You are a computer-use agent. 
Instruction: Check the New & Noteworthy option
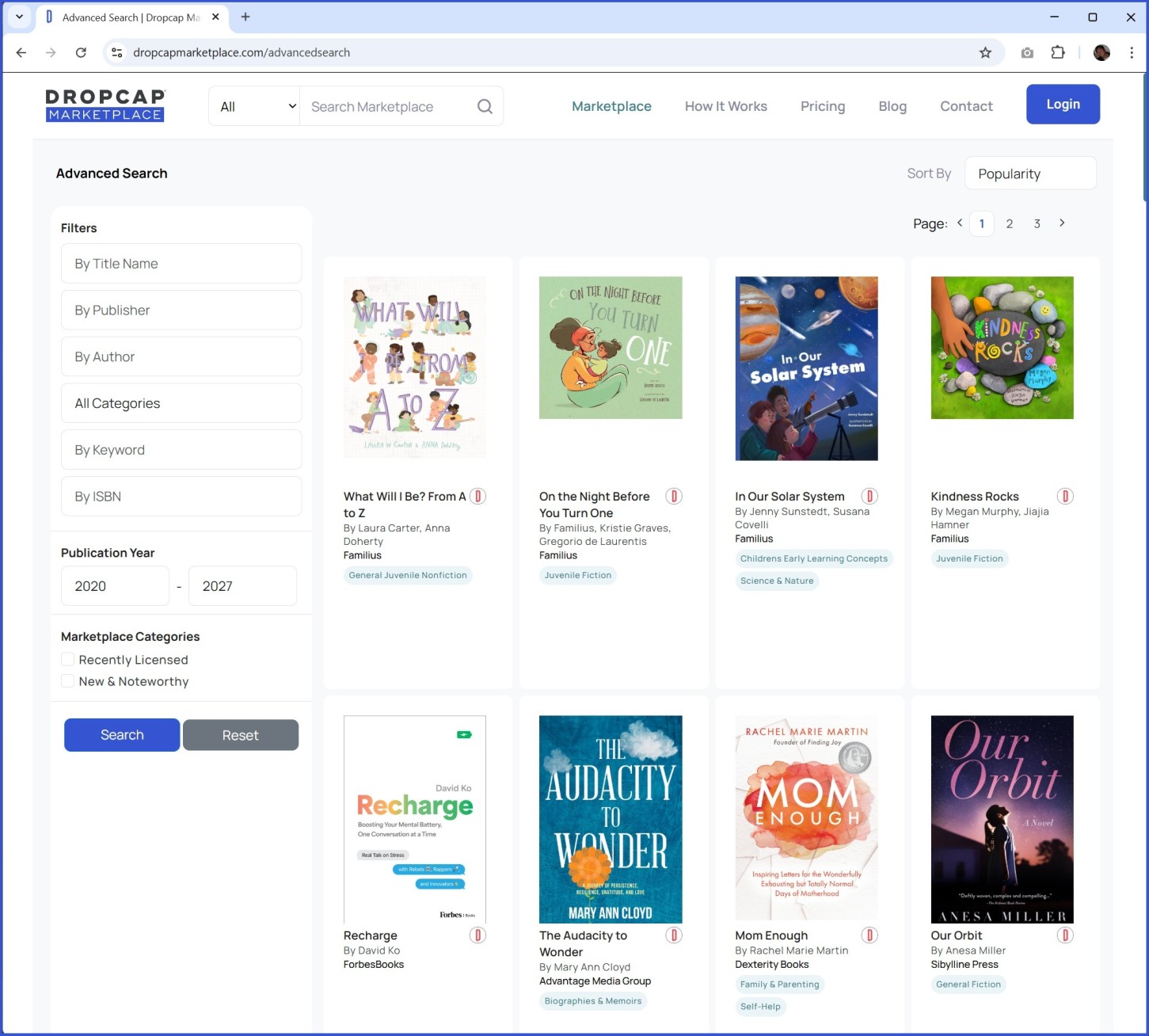coord(68,681)
